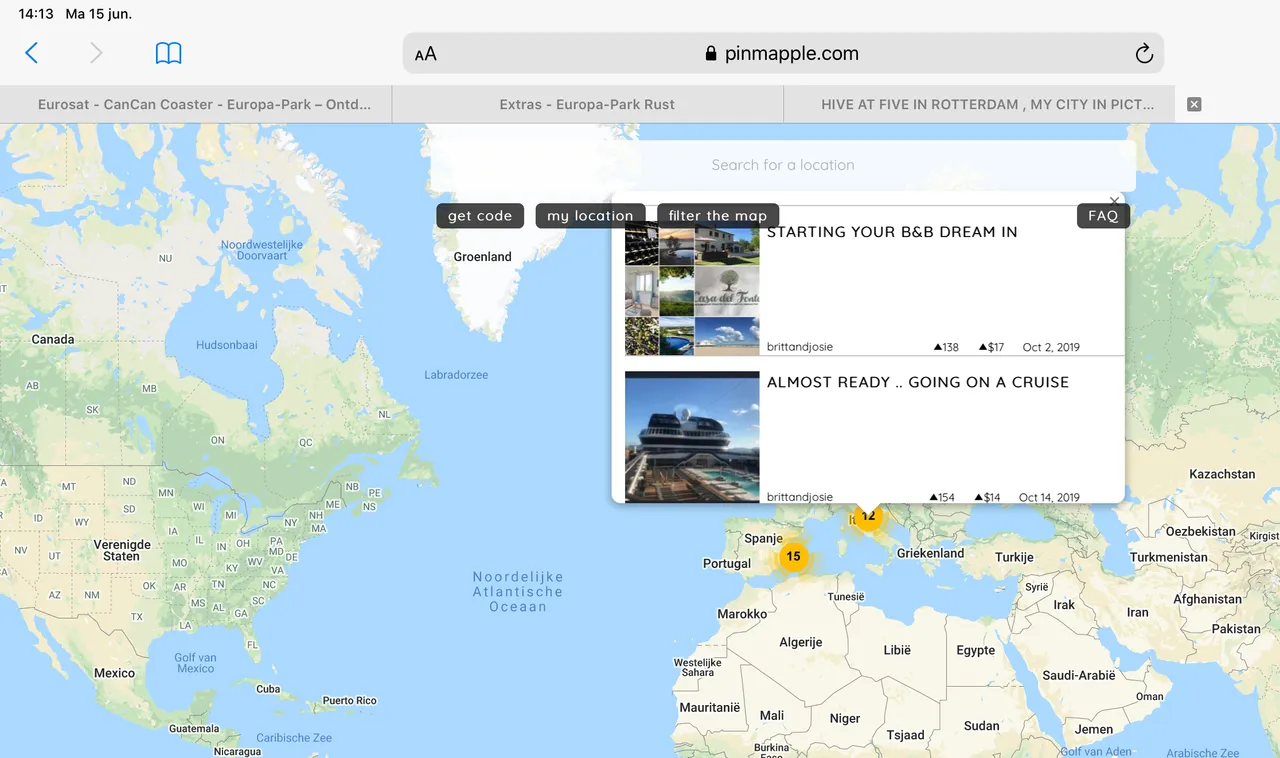This screenshot has width=1280, height=758.
Task: Close the map post popup
Action: [x=1115, y=201]
